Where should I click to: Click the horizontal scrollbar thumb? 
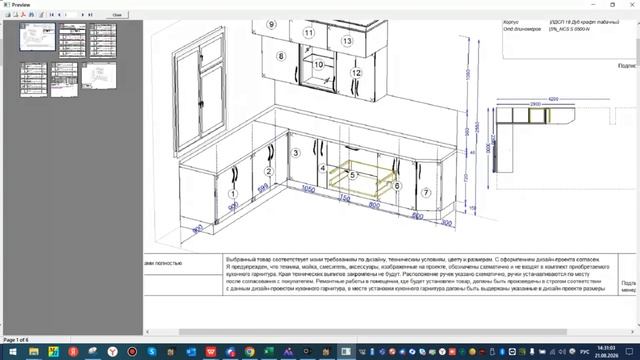point(373,332)
